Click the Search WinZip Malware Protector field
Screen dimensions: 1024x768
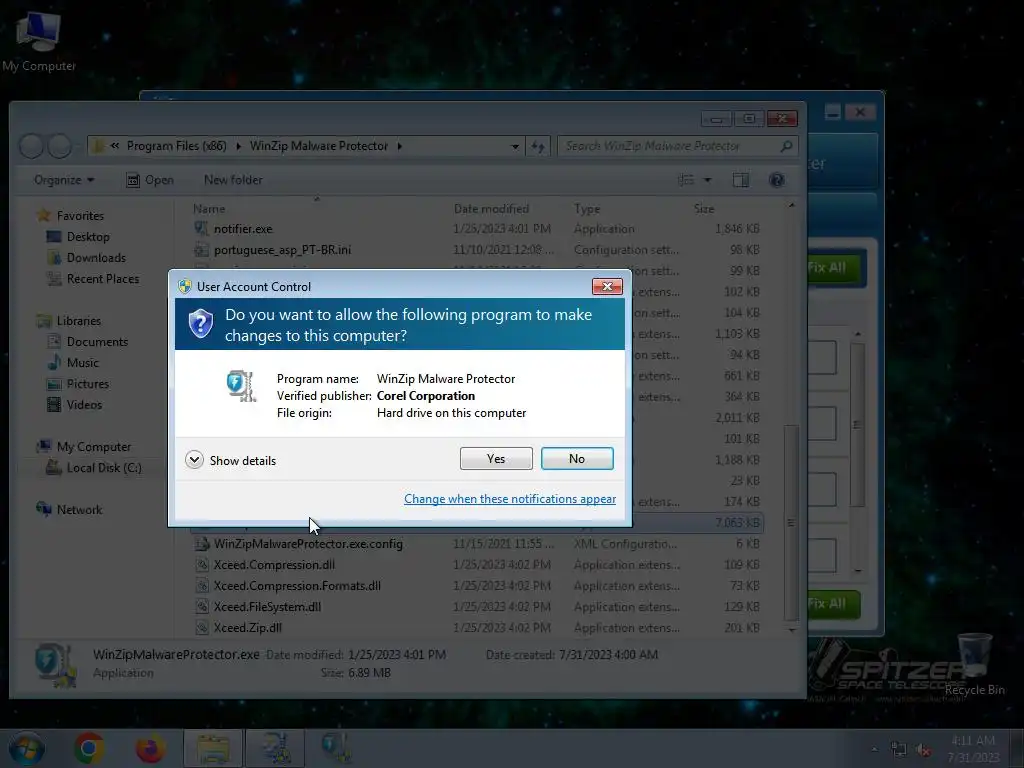pyautogui.click(x=677, y=146)
